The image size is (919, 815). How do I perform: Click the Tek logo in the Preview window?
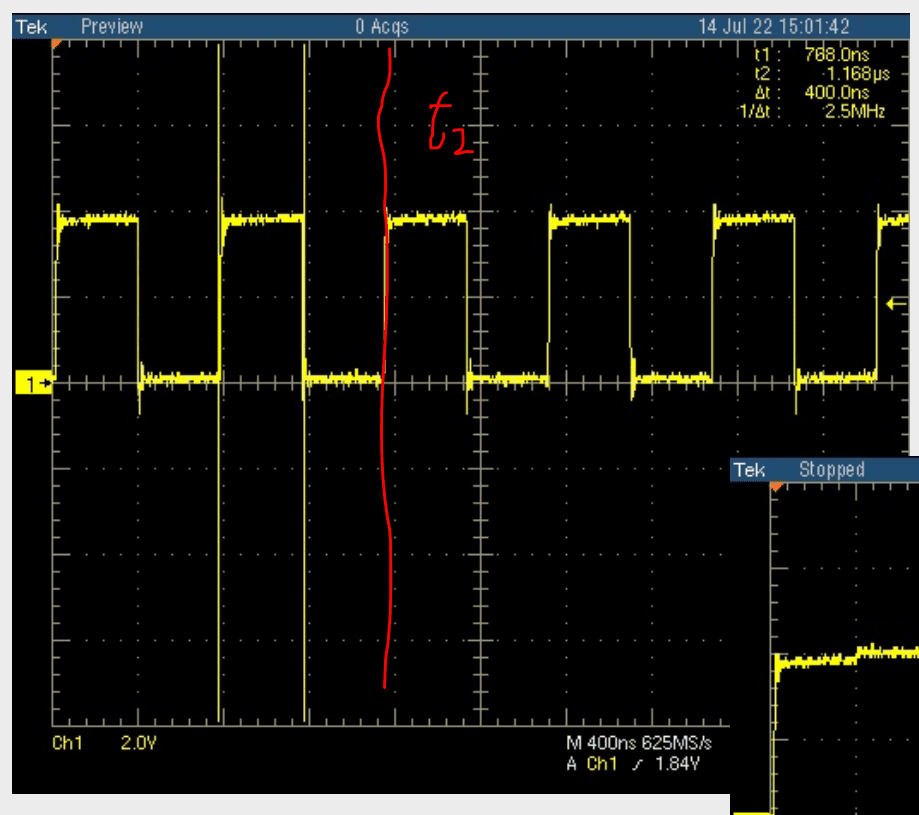(32, 27)
